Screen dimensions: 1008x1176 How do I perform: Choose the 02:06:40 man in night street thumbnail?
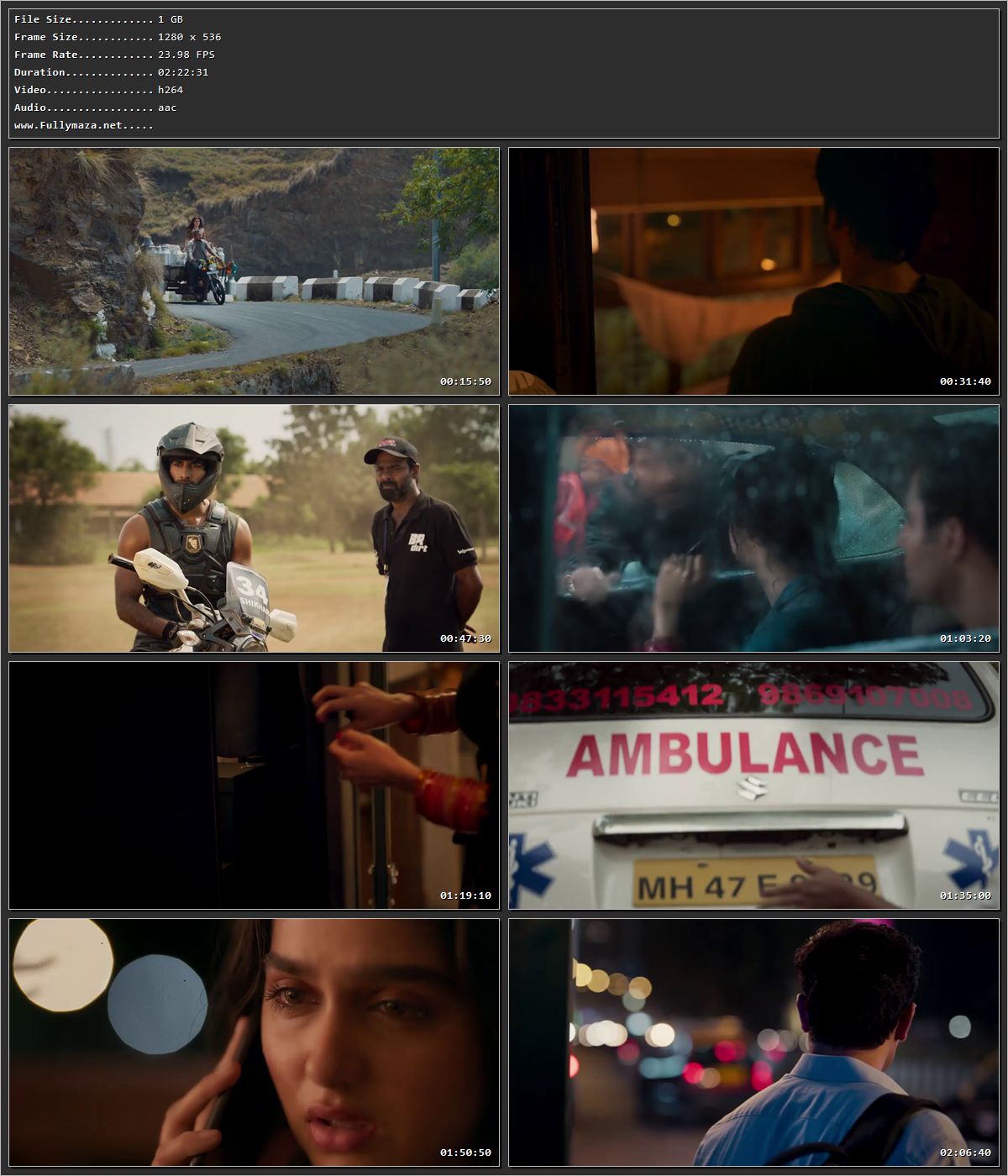pos(753,1042)
